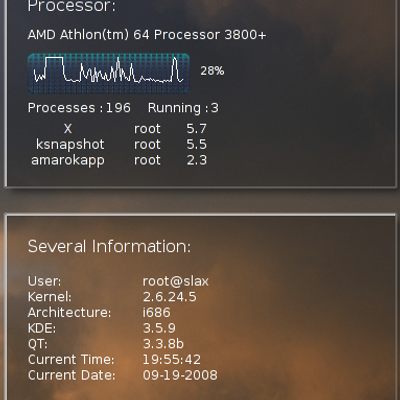This screenshot has height=400, width=400.
Task: Click the Processes : 196 counter
Action: (x=79, y=108)
